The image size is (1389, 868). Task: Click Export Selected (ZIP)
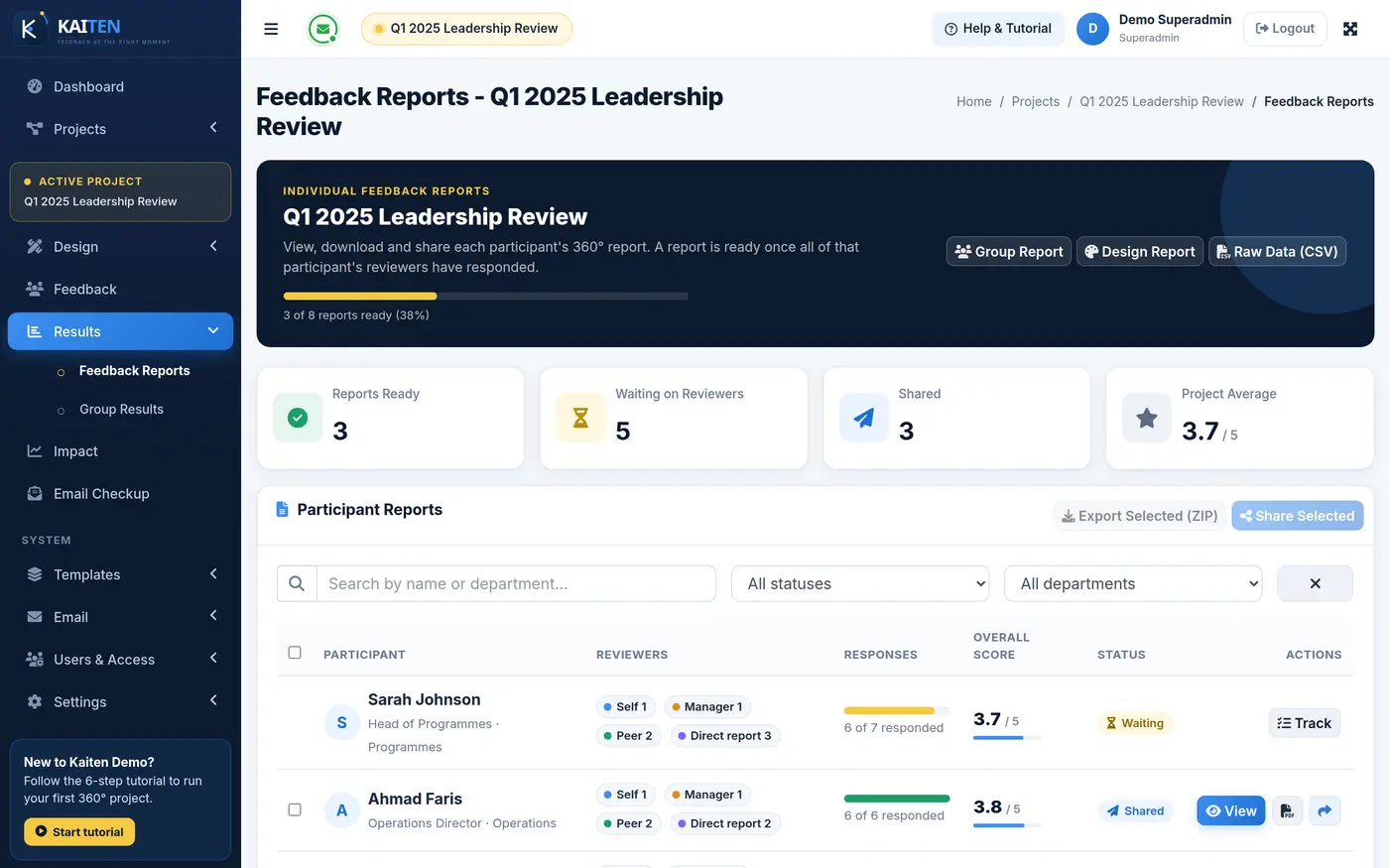click(x=1139, y=516)
